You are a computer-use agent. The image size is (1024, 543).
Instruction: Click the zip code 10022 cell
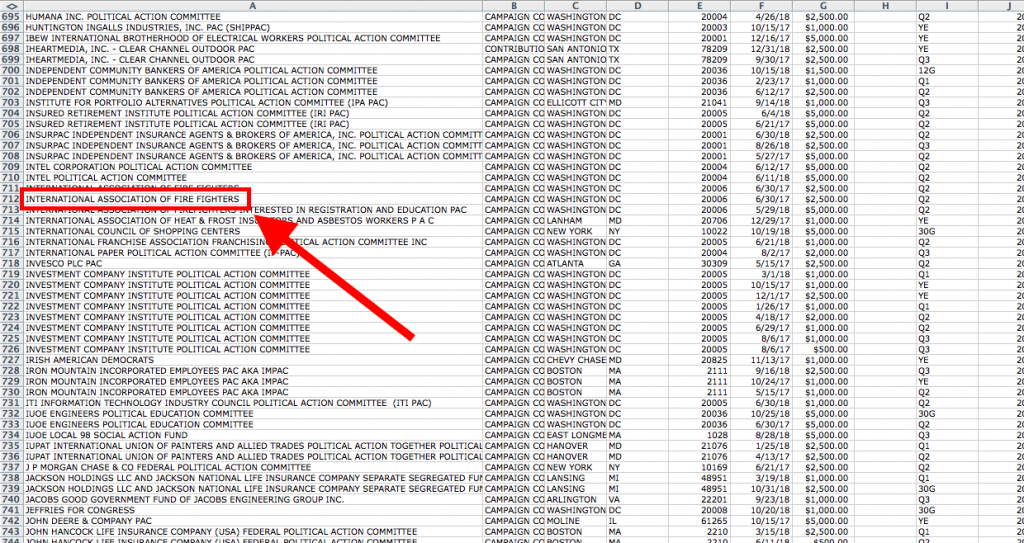[x=699, y=231]
